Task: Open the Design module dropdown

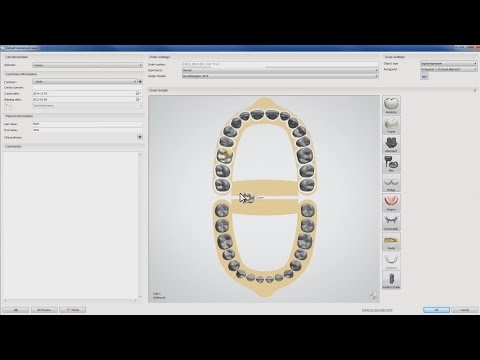Action: [x=280, y=76]
